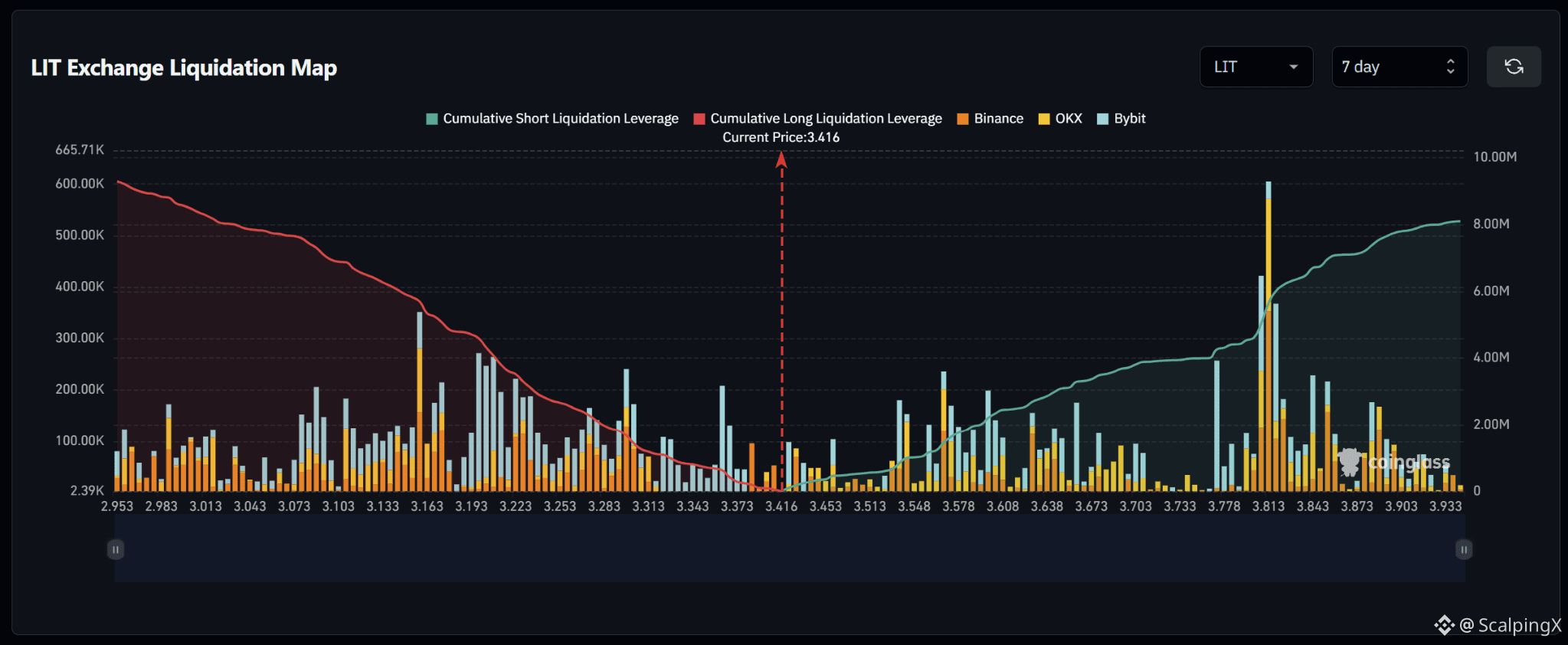Click the "3.873" price axis label
Viewport: 1568px width, 645px height.
(1357, 506)
